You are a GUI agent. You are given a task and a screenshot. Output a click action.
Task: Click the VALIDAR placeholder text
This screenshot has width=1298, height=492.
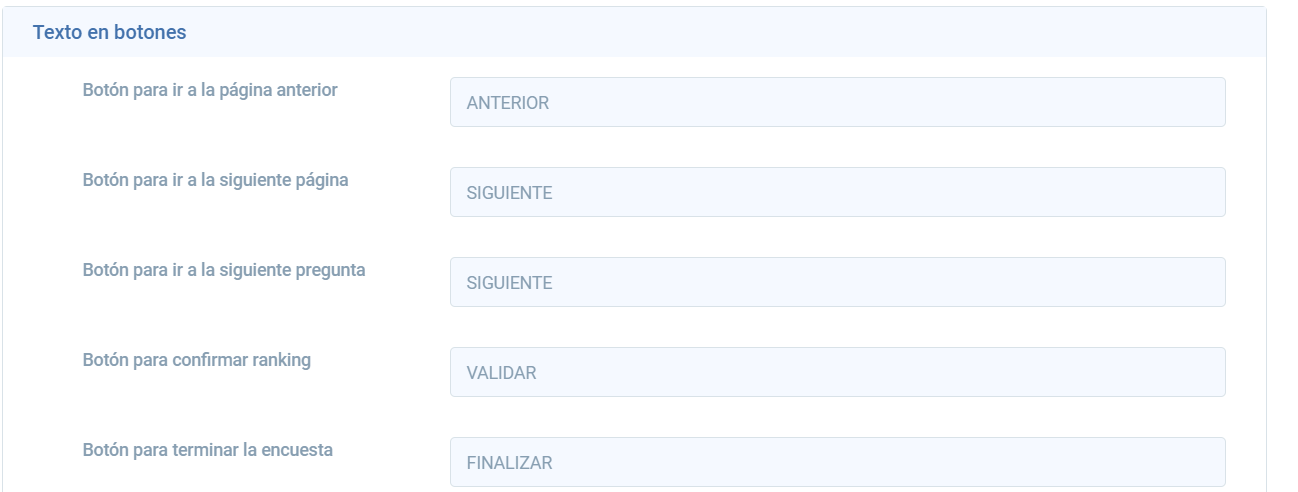tap(501, 373)
